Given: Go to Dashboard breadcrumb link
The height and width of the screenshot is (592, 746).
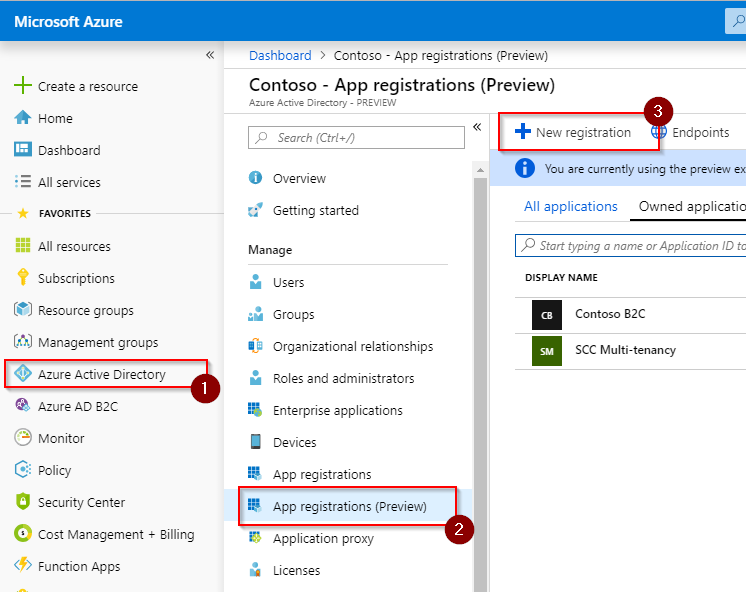Looking at the screenshot, I should click(x=280, y=56).
